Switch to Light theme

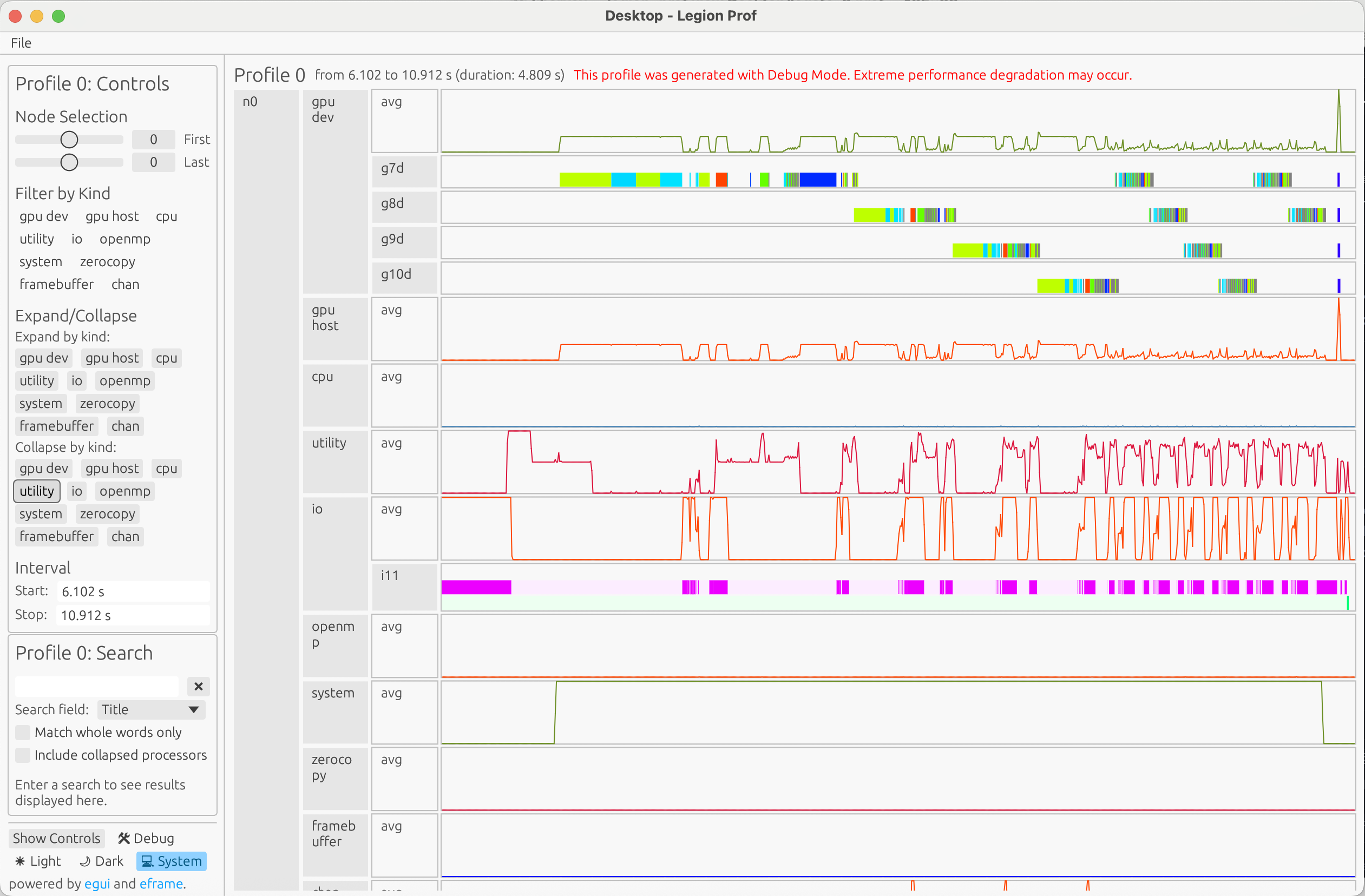(38, 861)
